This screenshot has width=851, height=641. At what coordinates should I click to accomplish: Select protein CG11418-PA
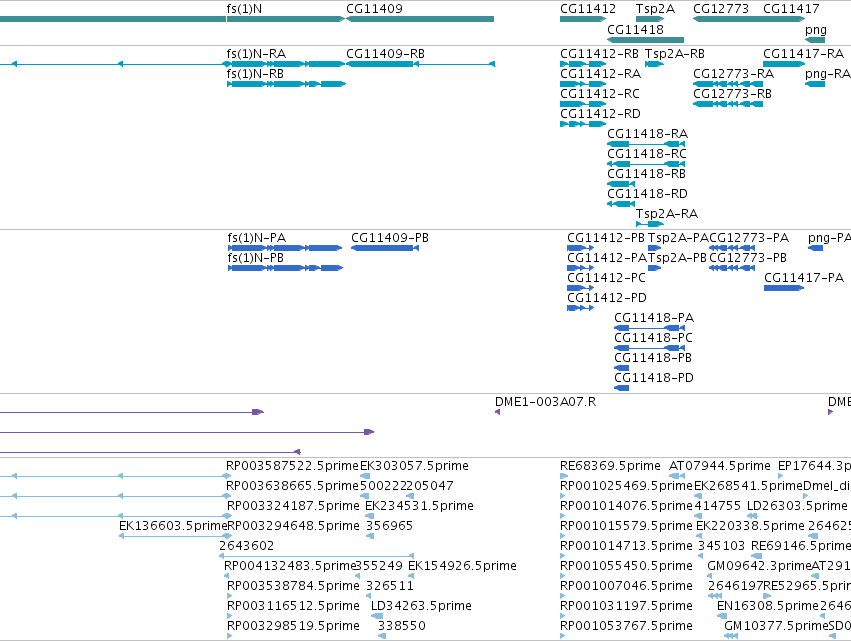coord(650,328)
